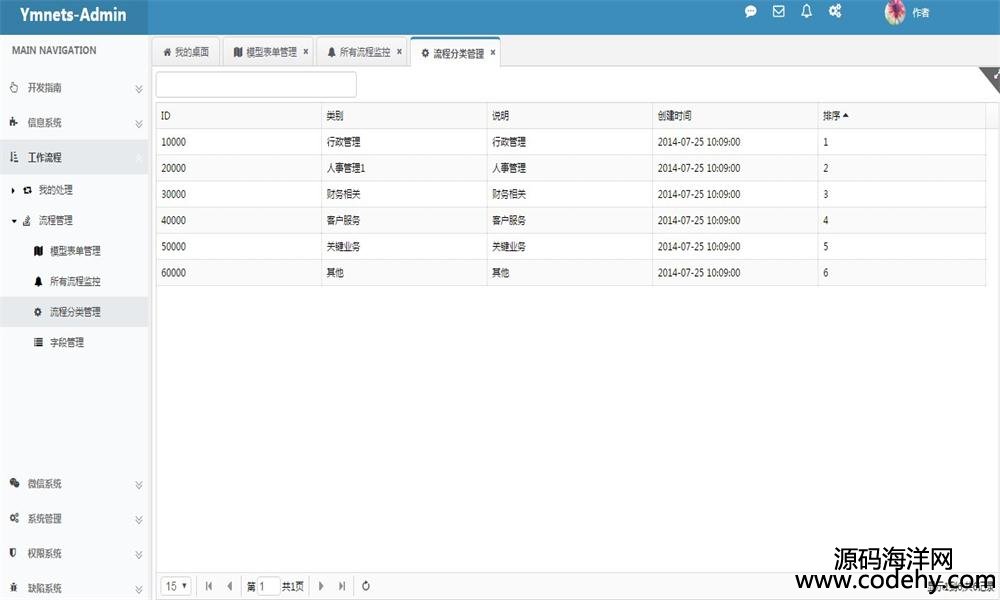The height and width of the screenshot is (600, 1000).
Task: Open the chat messages icon in header
Action: pyautogui.click(x=751, y=12)
